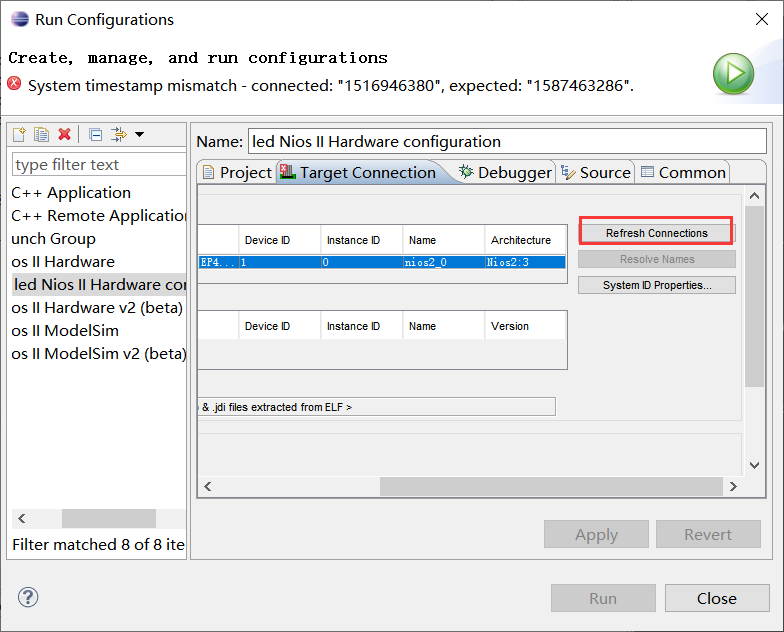Click the green Run arrow icon
The width and height of the screenshot is (784, 632).
click(733, 75)
